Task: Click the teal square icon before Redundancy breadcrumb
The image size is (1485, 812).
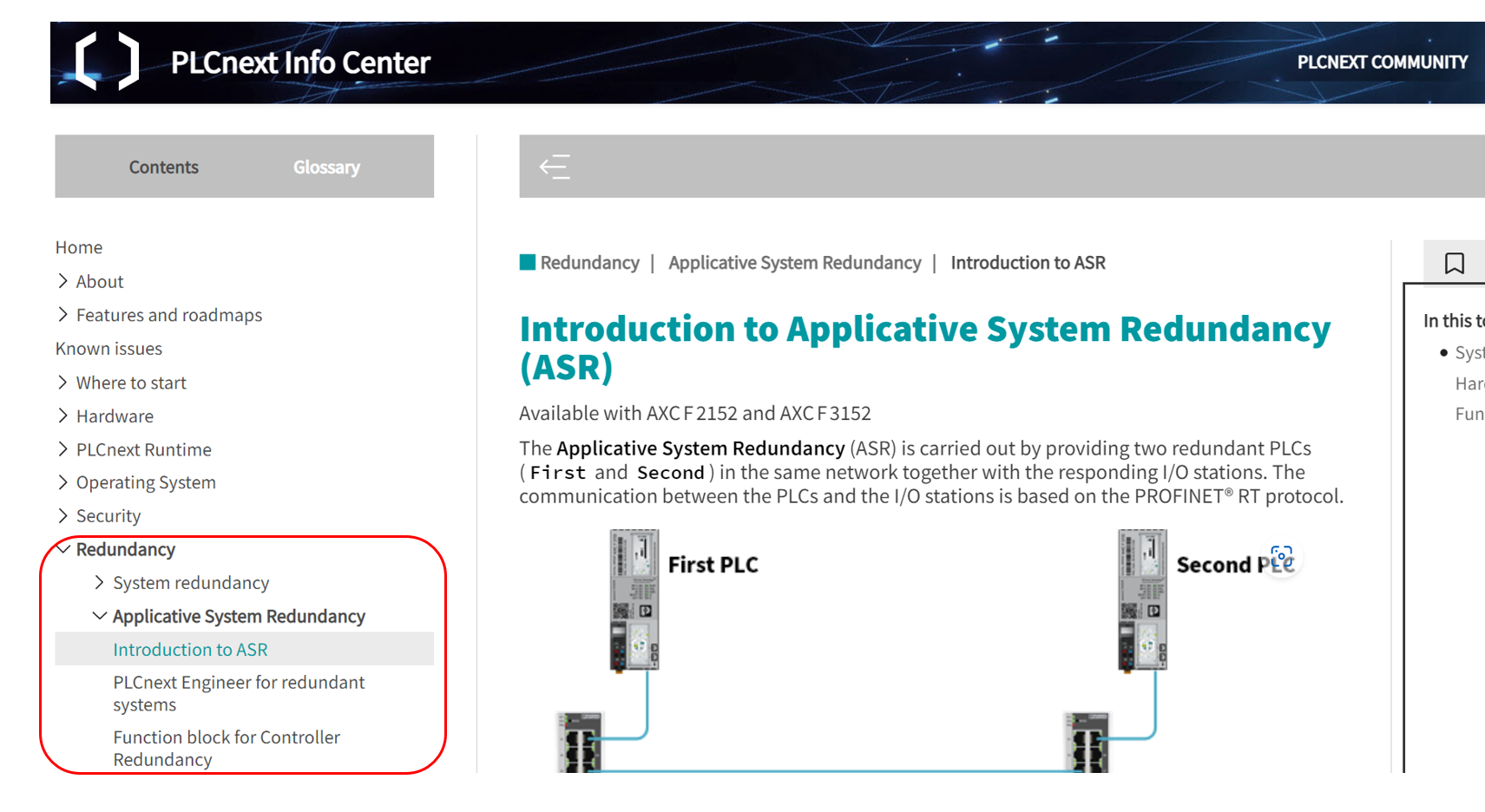Action: tap(526, 261)
